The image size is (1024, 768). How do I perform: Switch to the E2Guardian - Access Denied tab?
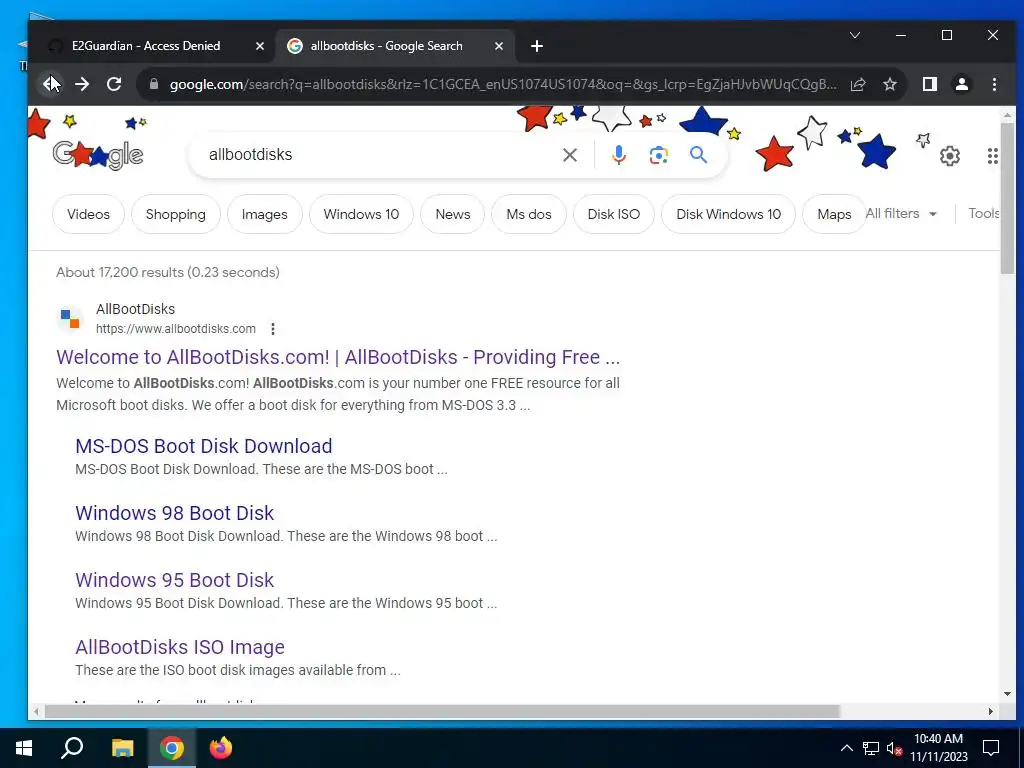pyautogui.click(x=146, y=46)
